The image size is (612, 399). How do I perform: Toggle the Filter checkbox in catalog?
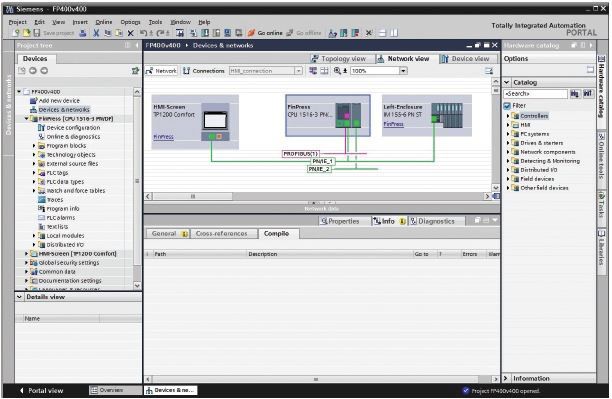point(507,106)
